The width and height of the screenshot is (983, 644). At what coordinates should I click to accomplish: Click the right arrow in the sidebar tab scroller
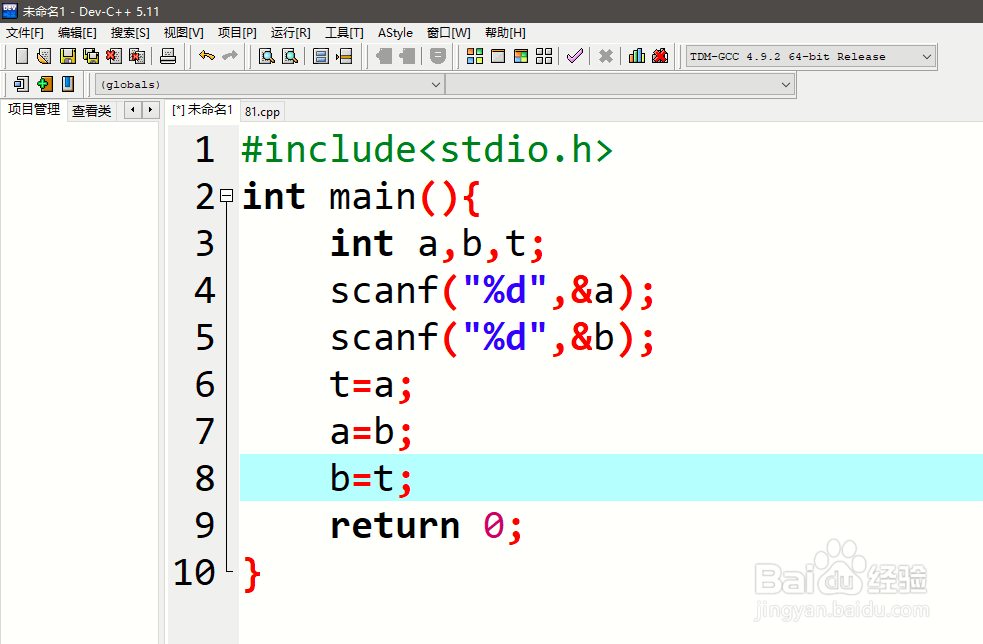coord(150,110)
